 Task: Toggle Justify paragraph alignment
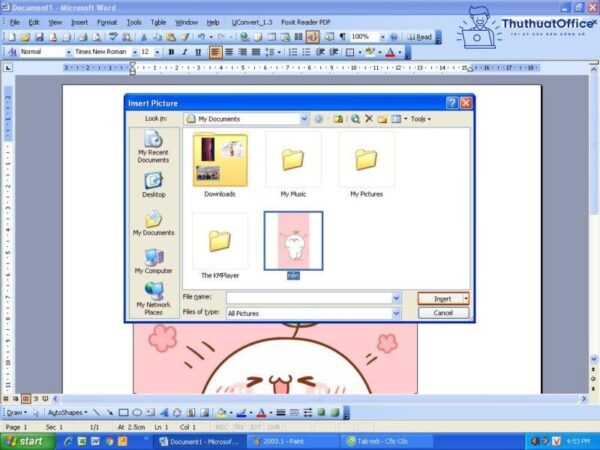click(256, 52)
